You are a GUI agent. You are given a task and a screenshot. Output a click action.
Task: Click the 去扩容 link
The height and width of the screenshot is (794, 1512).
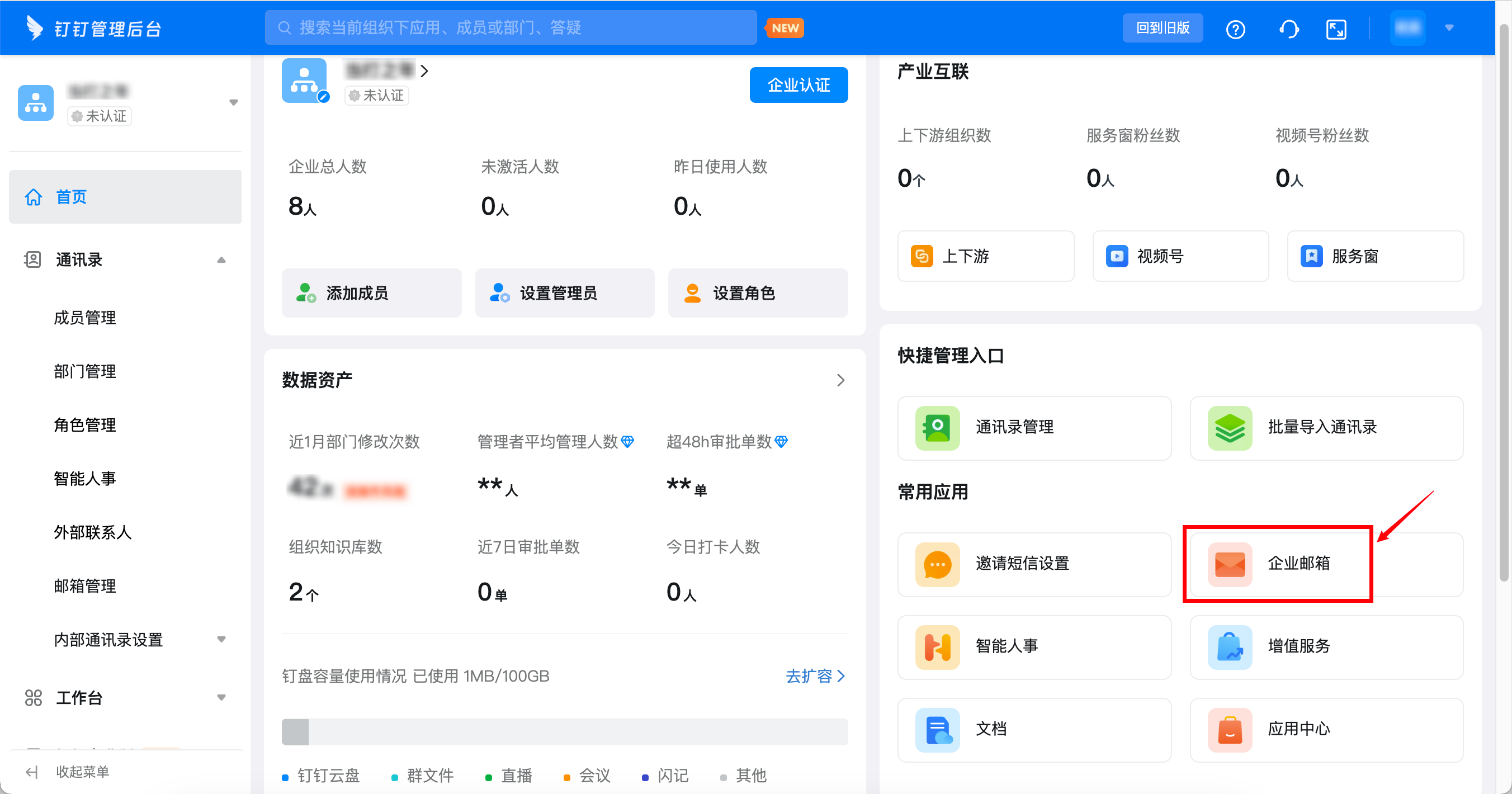pyautogui.click(x=815, y=676)
